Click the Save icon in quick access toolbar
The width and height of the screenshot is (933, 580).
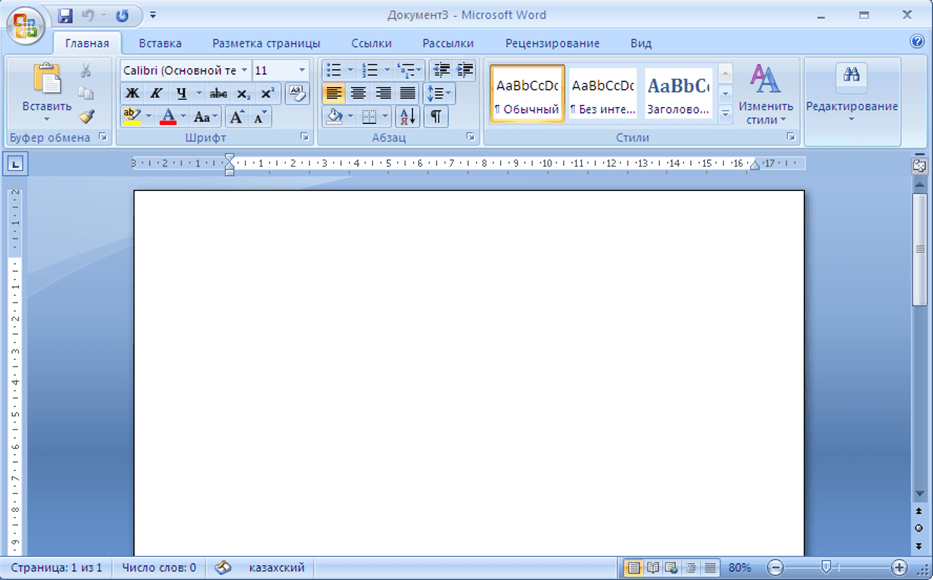(65, 16)
